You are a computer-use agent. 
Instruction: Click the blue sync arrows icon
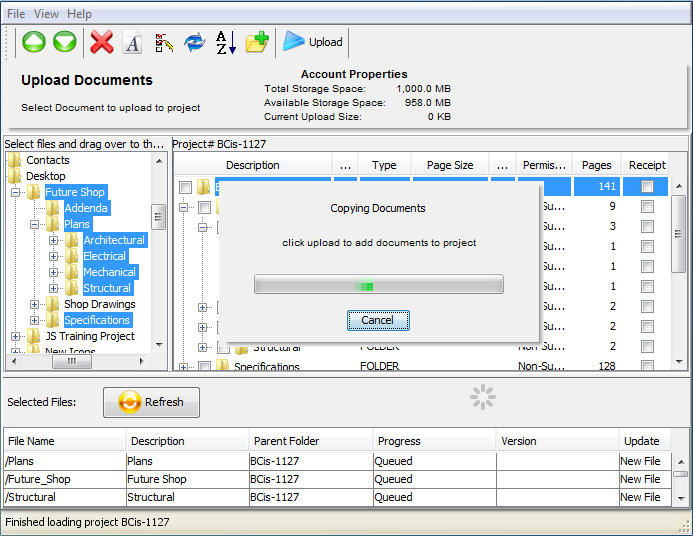click(194, 42)
